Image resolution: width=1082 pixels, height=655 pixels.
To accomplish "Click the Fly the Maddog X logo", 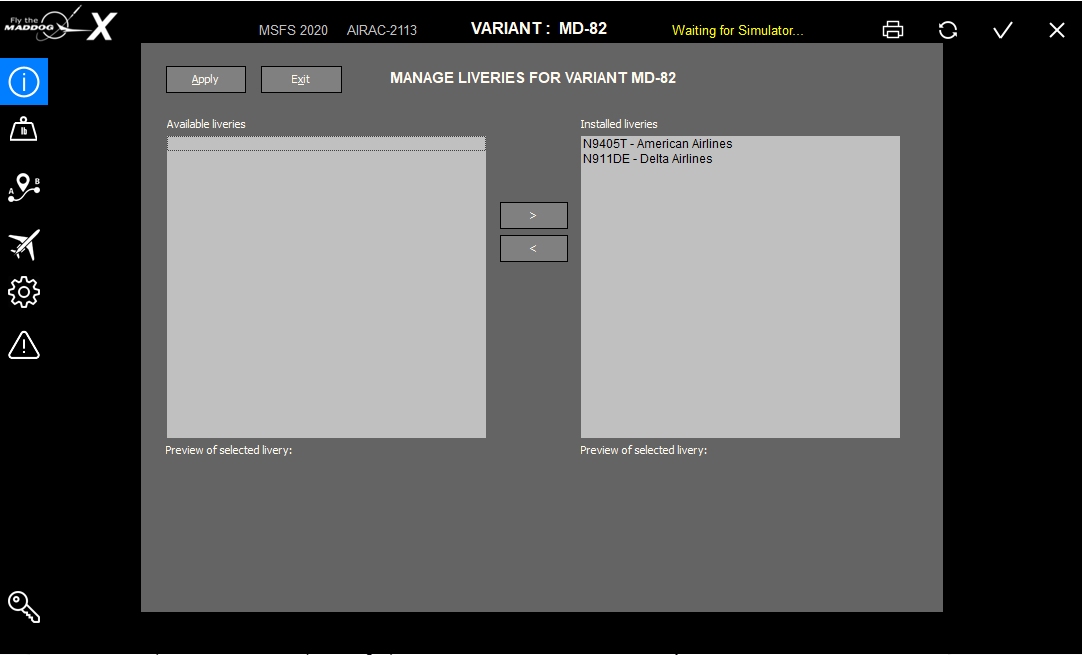I will [x=61, y=24].
